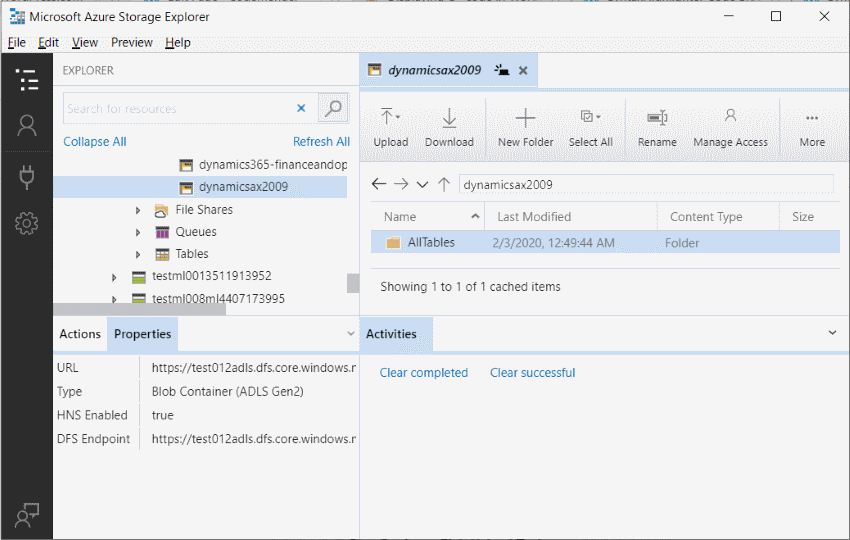
Task: Open the File menu
Action: coord(17,42)
